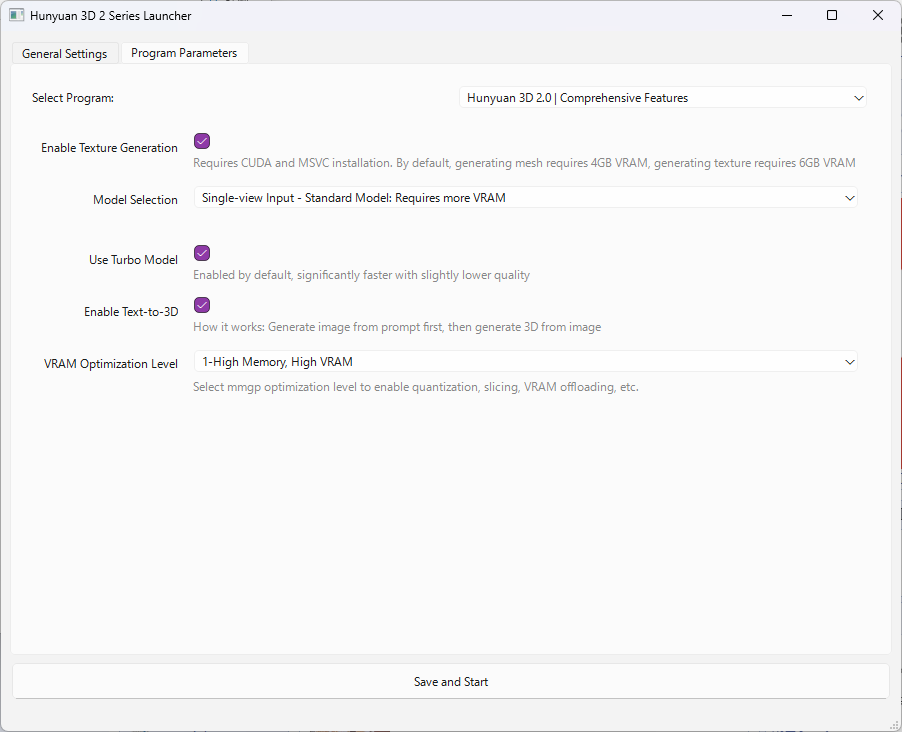Expand the Model Selection combo box
This screenshot has height=732, width=902.
(525, 198)
